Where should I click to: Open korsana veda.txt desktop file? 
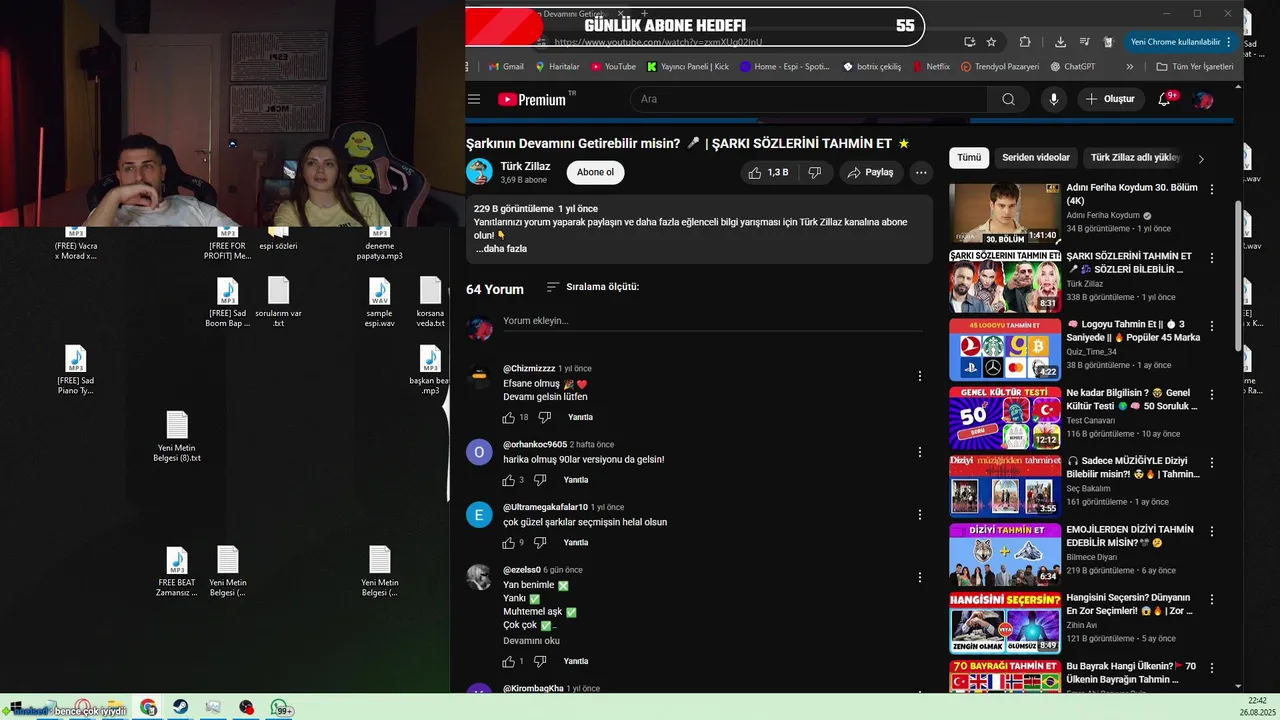430,303
